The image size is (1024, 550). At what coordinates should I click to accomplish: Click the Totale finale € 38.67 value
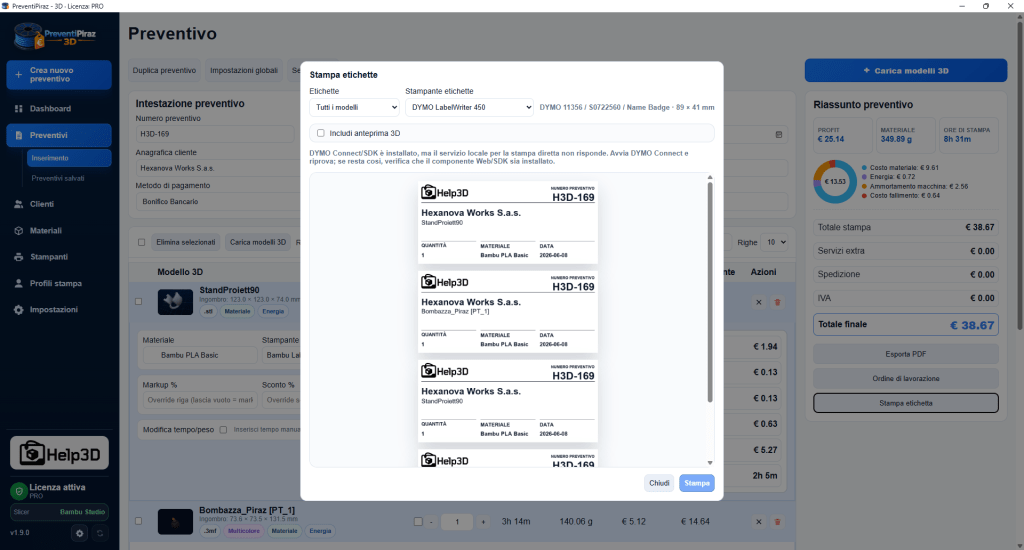[x=972, y=325]
